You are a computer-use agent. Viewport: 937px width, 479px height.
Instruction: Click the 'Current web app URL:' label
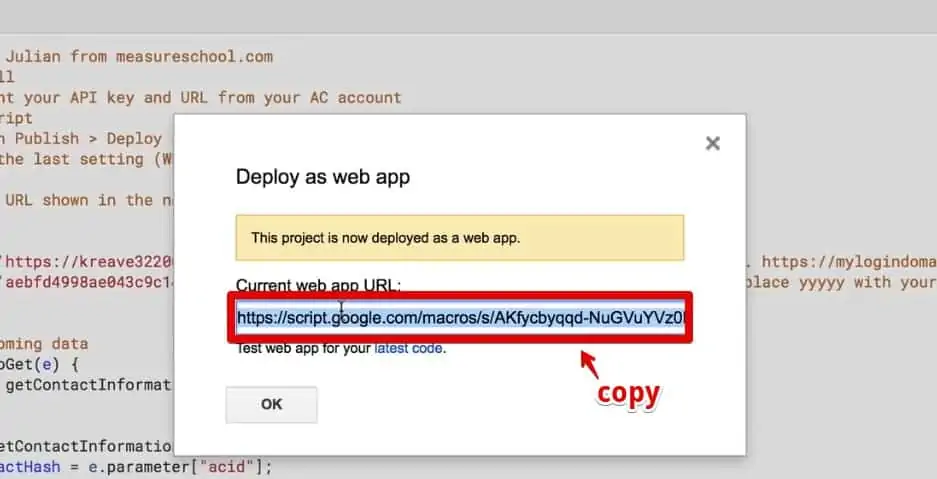[x=319, y=285]
